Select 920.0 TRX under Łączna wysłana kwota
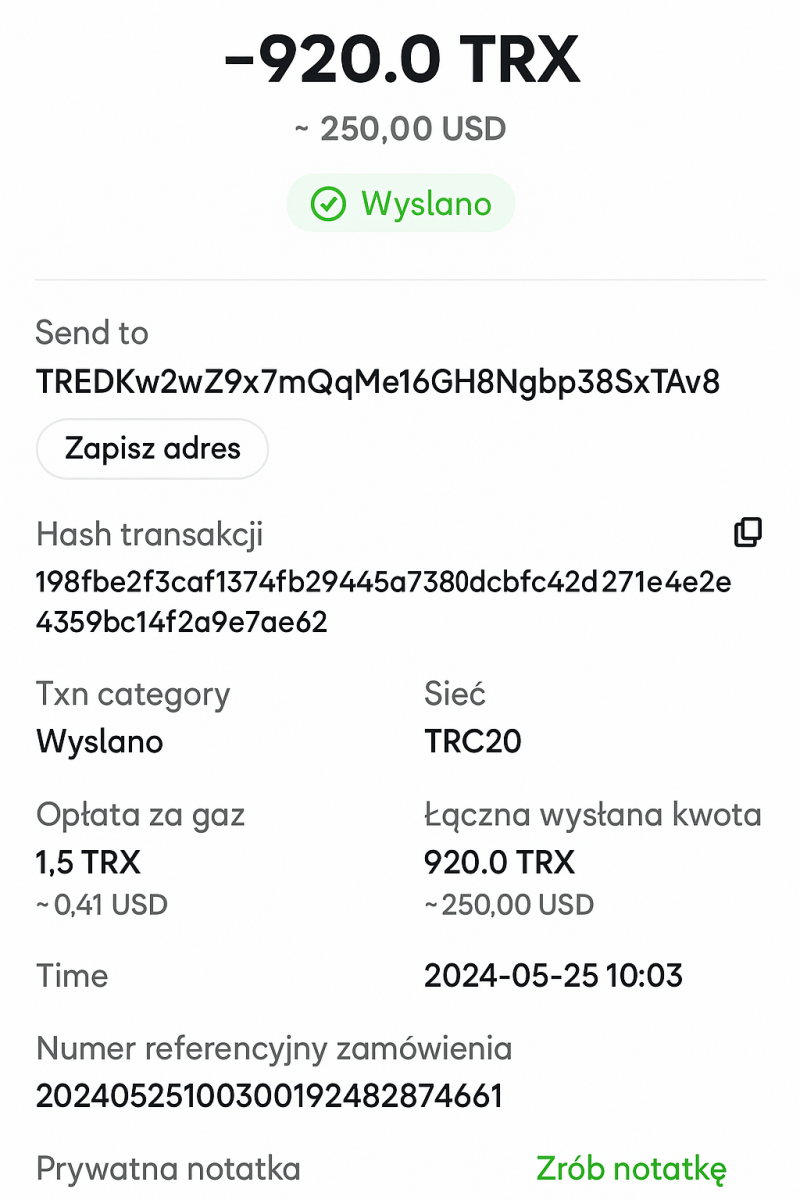This screenshot has height=1200, width=800. pos(500,862)
